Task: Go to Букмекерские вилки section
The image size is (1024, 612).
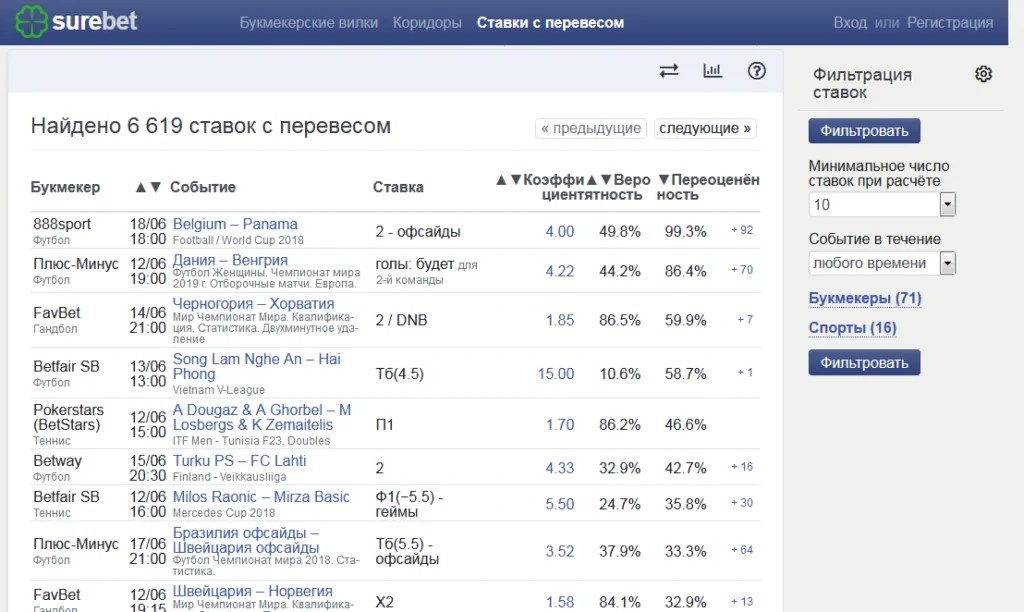Action: click(308, 23)
